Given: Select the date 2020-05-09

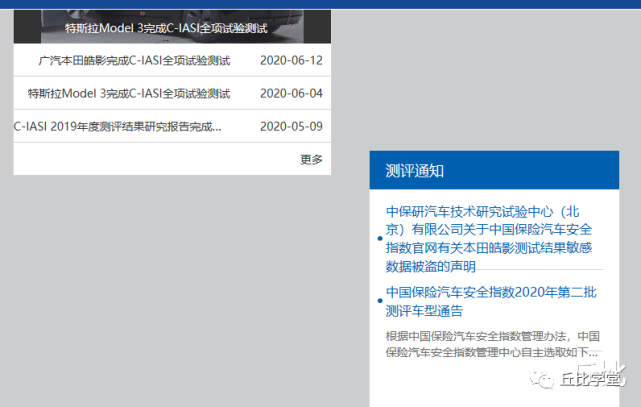Looking at the screenshot, I should [x=291, y=127].
